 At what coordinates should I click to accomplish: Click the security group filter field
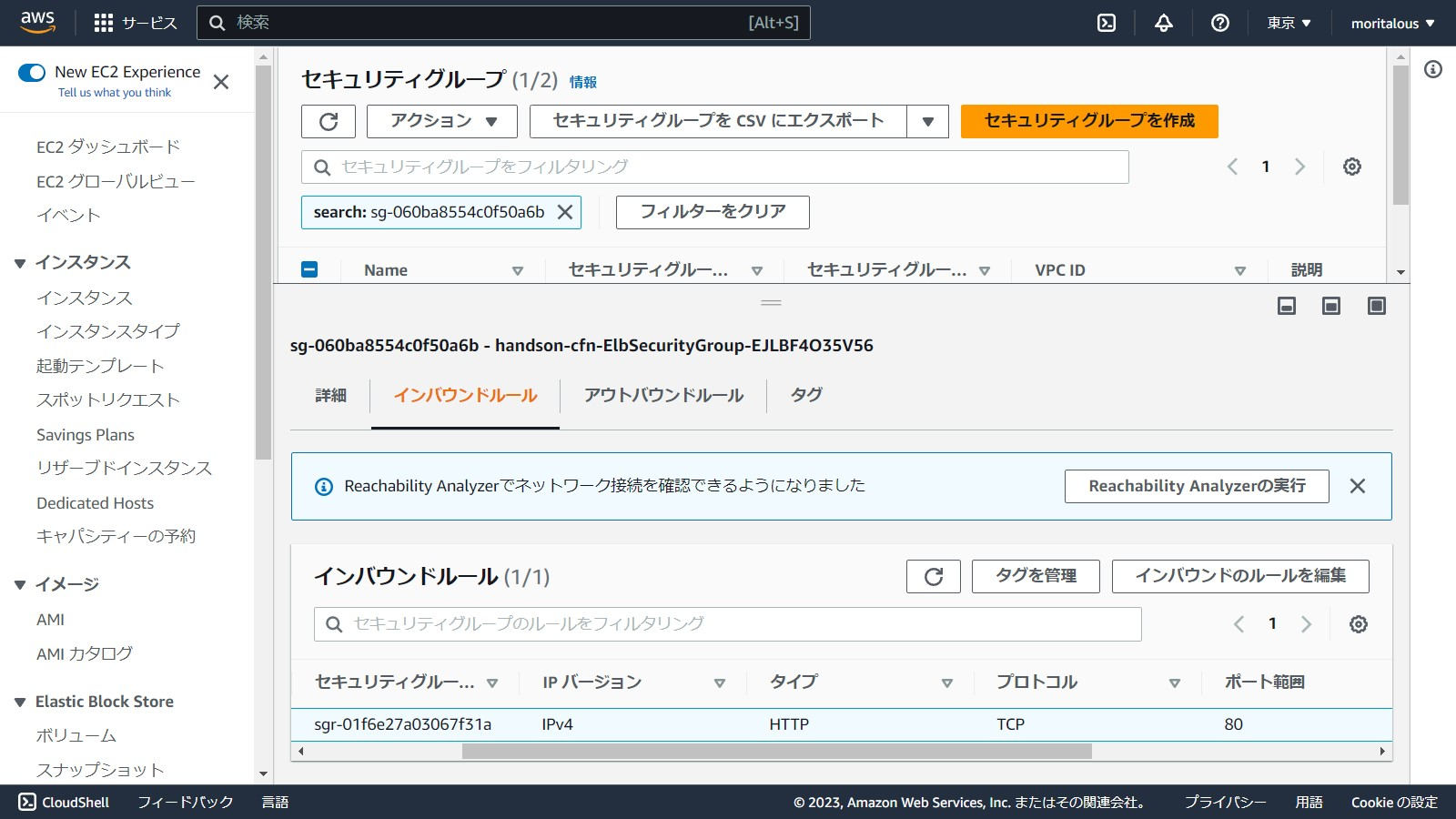[715, 167]
